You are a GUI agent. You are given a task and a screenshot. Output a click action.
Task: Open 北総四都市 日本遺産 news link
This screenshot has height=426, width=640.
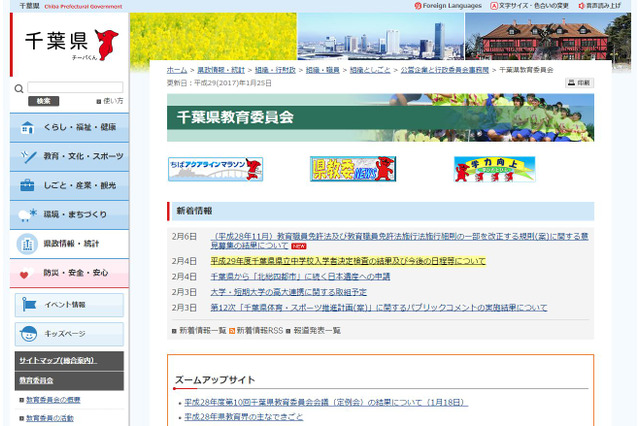[x=300, y=277]
